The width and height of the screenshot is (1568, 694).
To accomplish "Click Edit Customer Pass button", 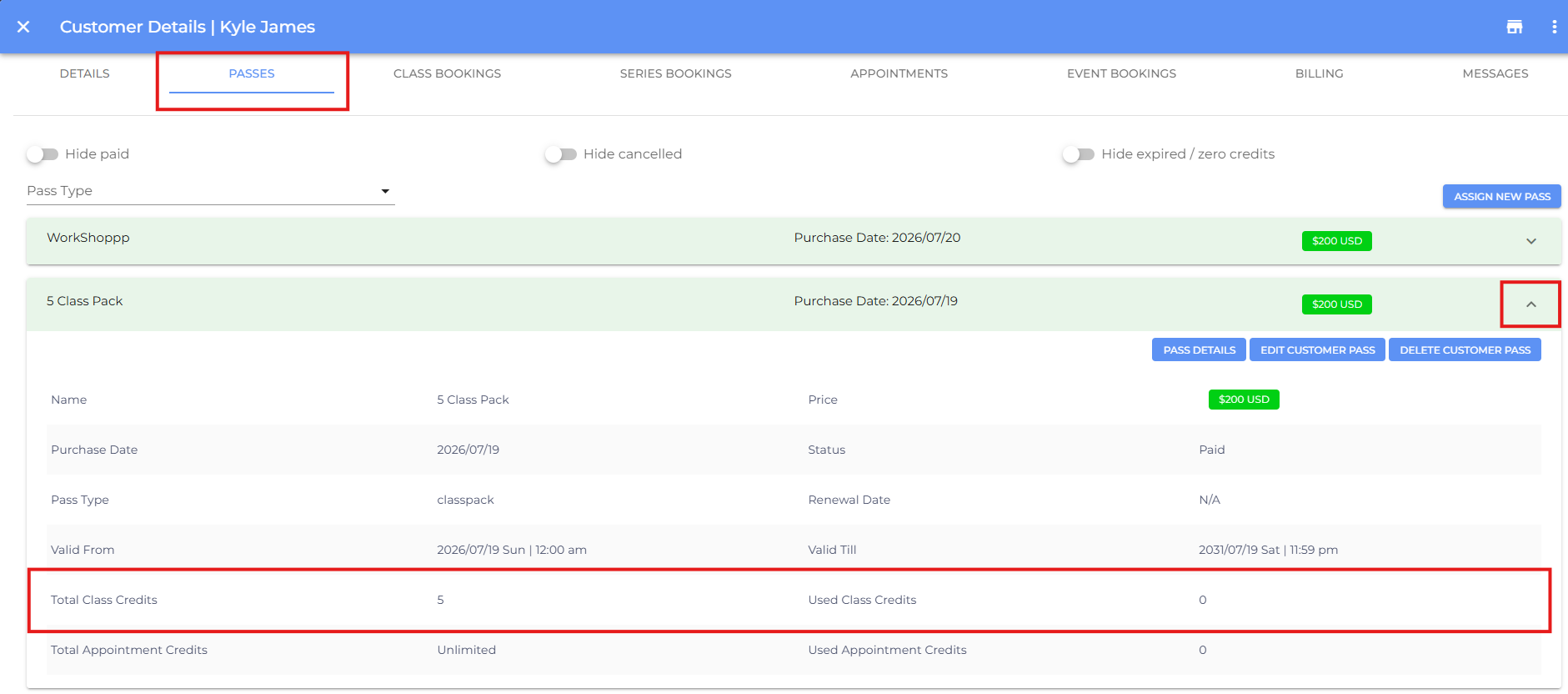I will tap(1317, 350).
